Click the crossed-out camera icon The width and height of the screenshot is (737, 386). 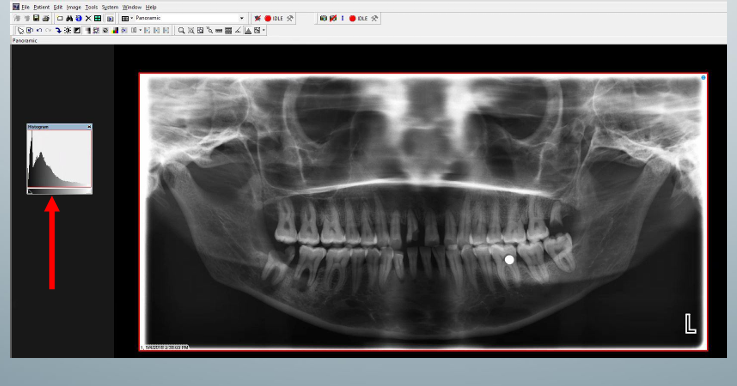(333, 18)
